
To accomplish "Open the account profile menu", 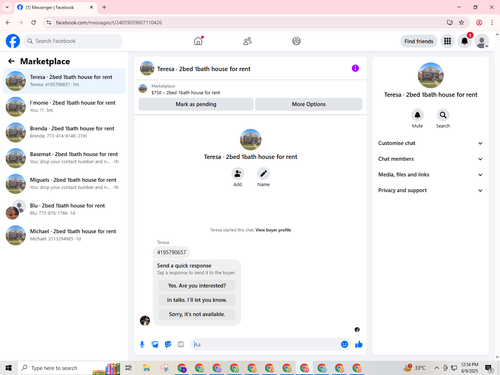I will [x=482, y=41].
